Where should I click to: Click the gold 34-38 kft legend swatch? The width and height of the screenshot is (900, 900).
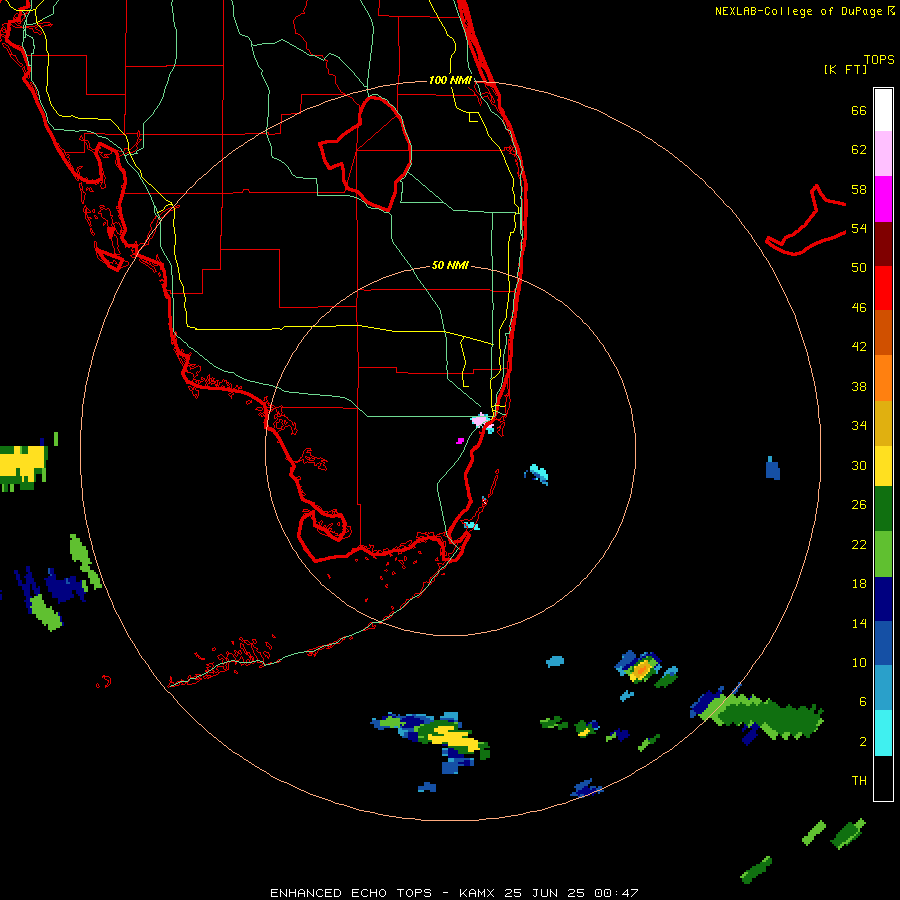point(883,423)
